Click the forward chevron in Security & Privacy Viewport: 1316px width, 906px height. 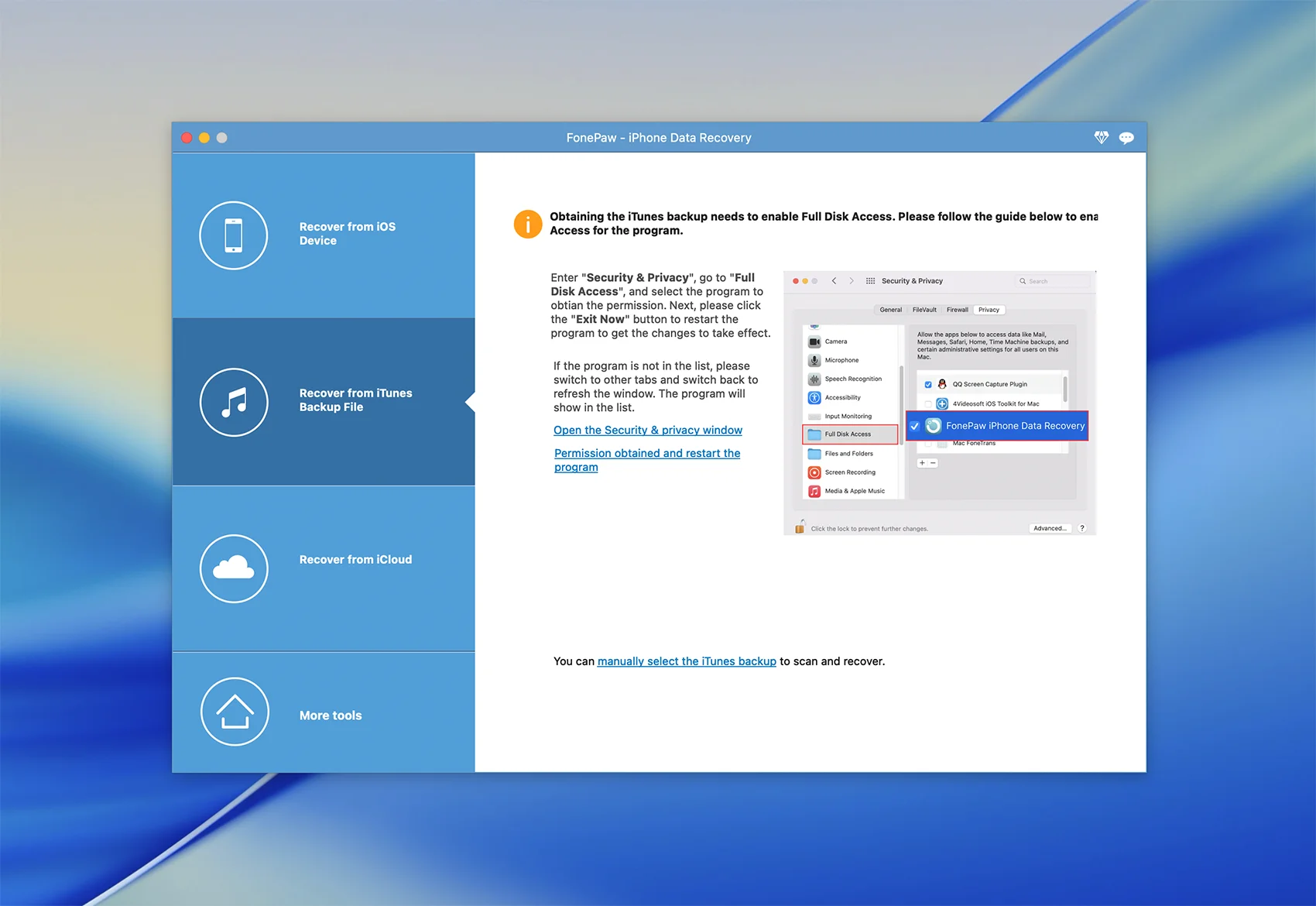pyautogui.click(x=852, y=281)
